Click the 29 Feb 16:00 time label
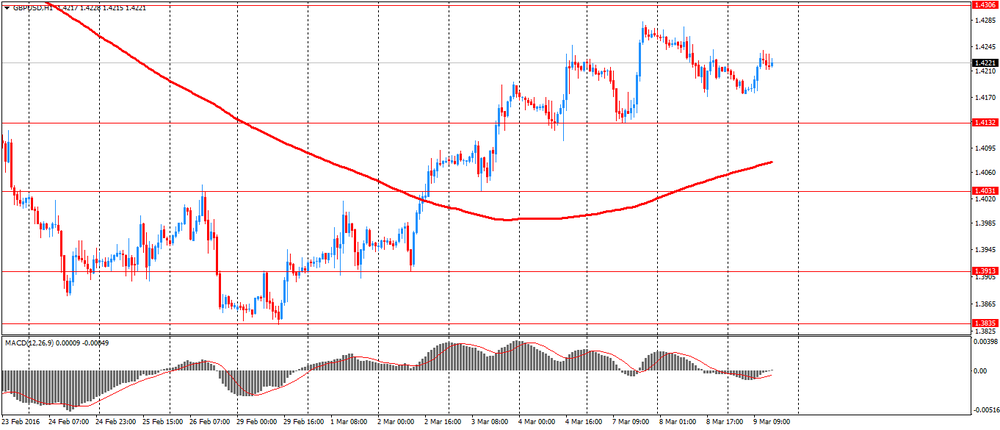This screenshot has height=430, width=1000. click(304, 422)
